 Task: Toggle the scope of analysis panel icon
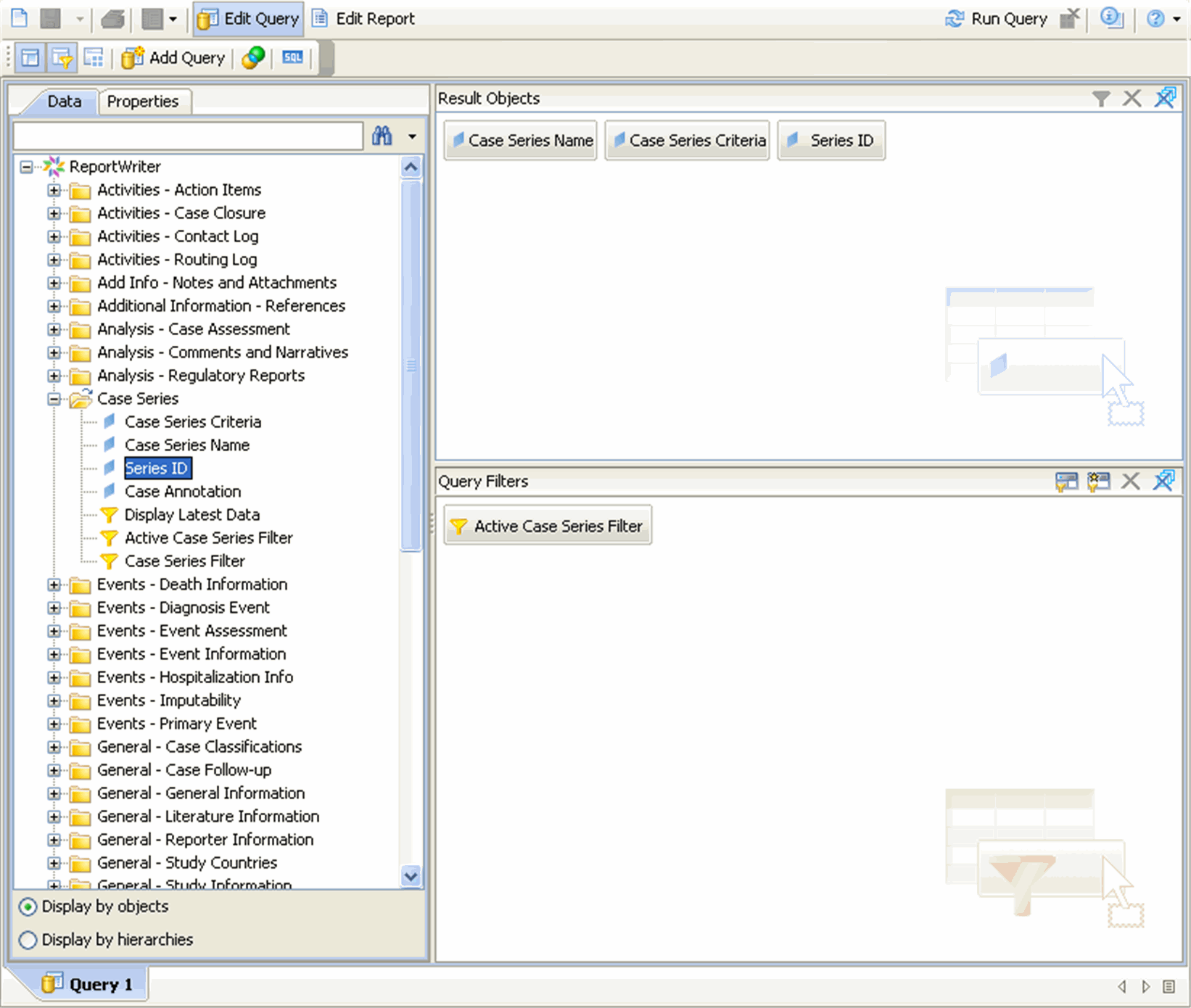tap(94, 58)
